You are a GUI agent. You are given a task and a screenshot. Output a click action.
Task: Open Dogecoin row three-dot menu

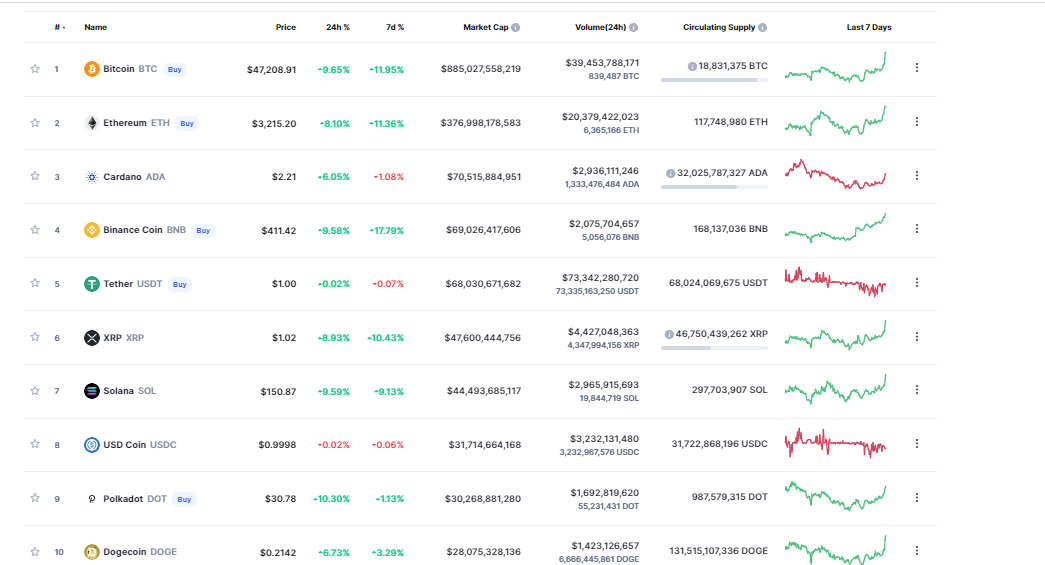pyautogui.click(x=916, y=550)
